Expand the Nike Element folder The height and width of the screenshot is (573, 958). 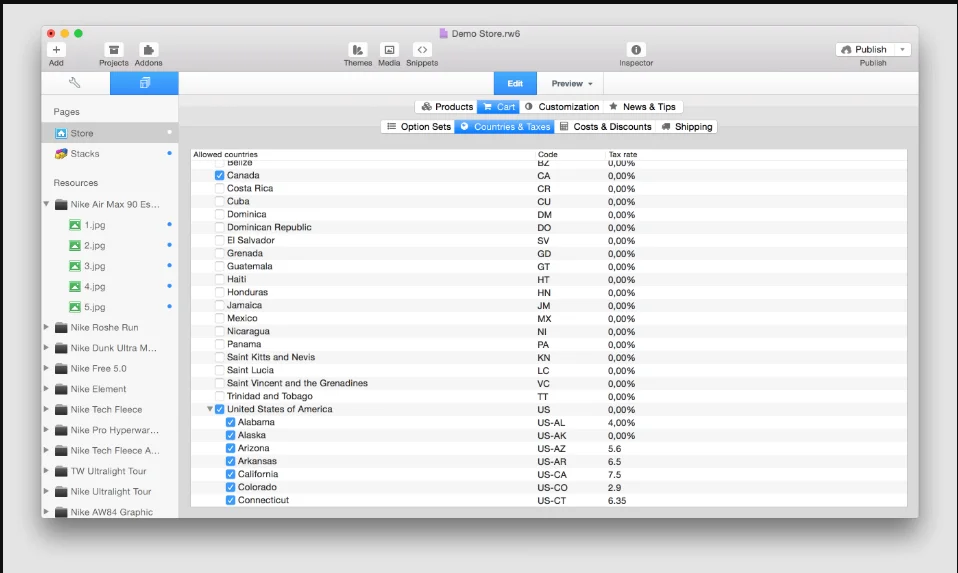point(46,389)
